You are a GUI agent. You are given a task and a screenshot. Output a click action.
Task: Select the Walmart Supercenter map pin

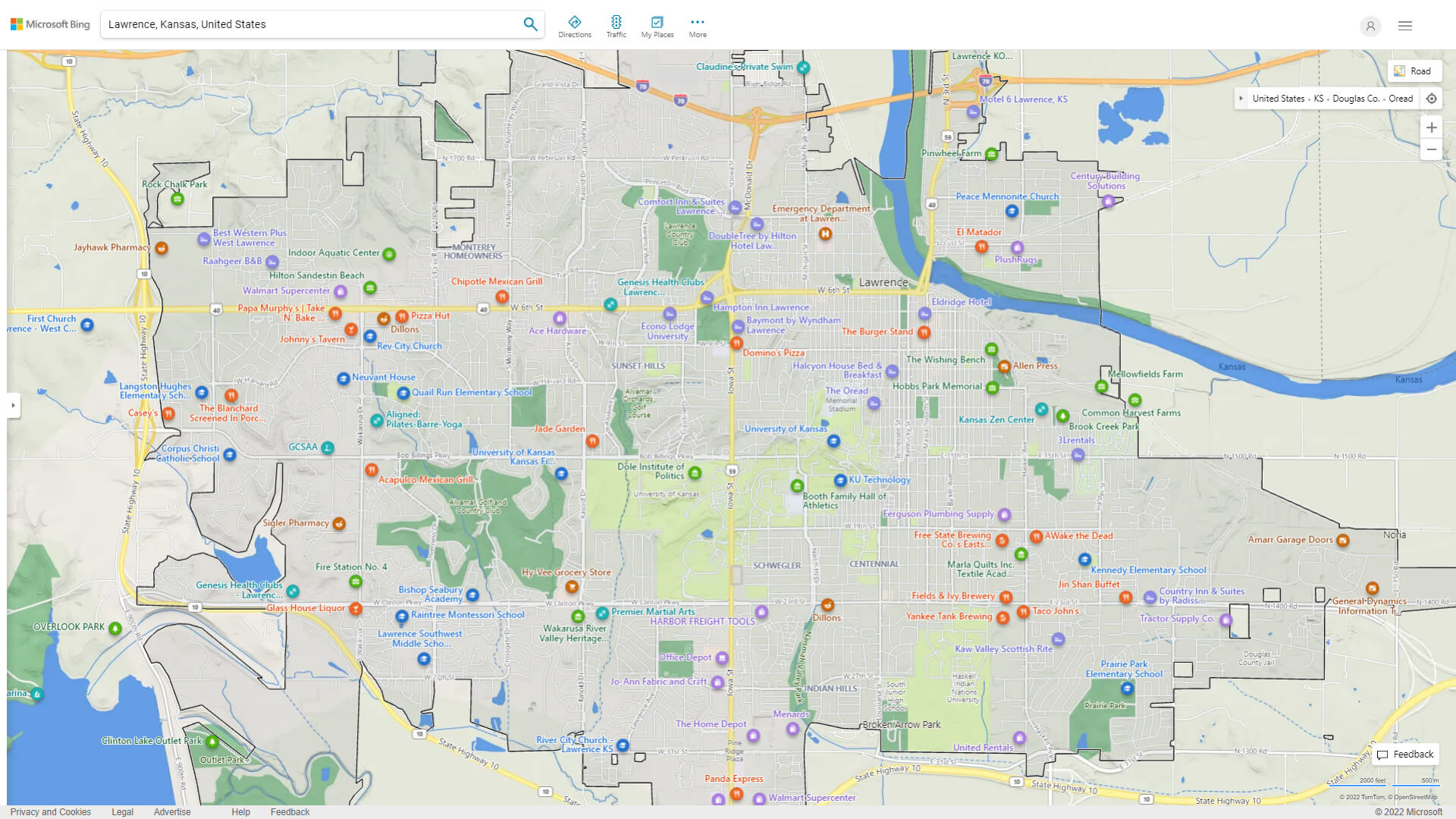(x=340, y=291)
